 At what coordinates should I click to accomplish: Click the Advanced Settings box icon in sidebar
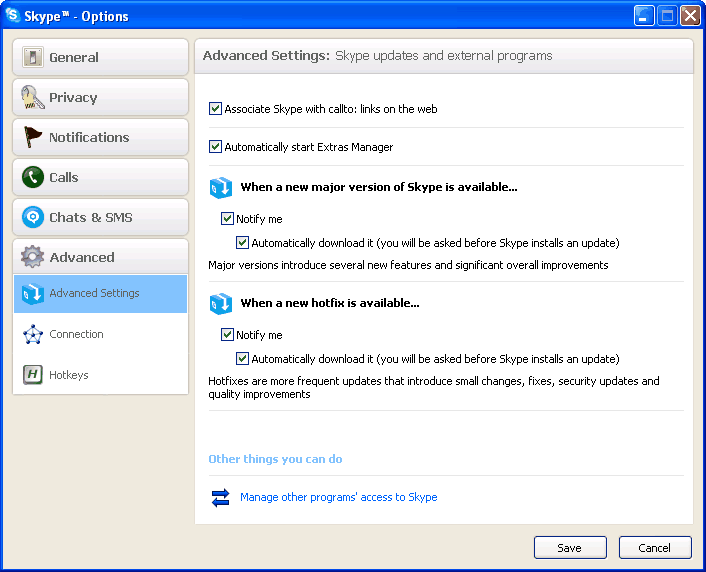tap(33, 294)
